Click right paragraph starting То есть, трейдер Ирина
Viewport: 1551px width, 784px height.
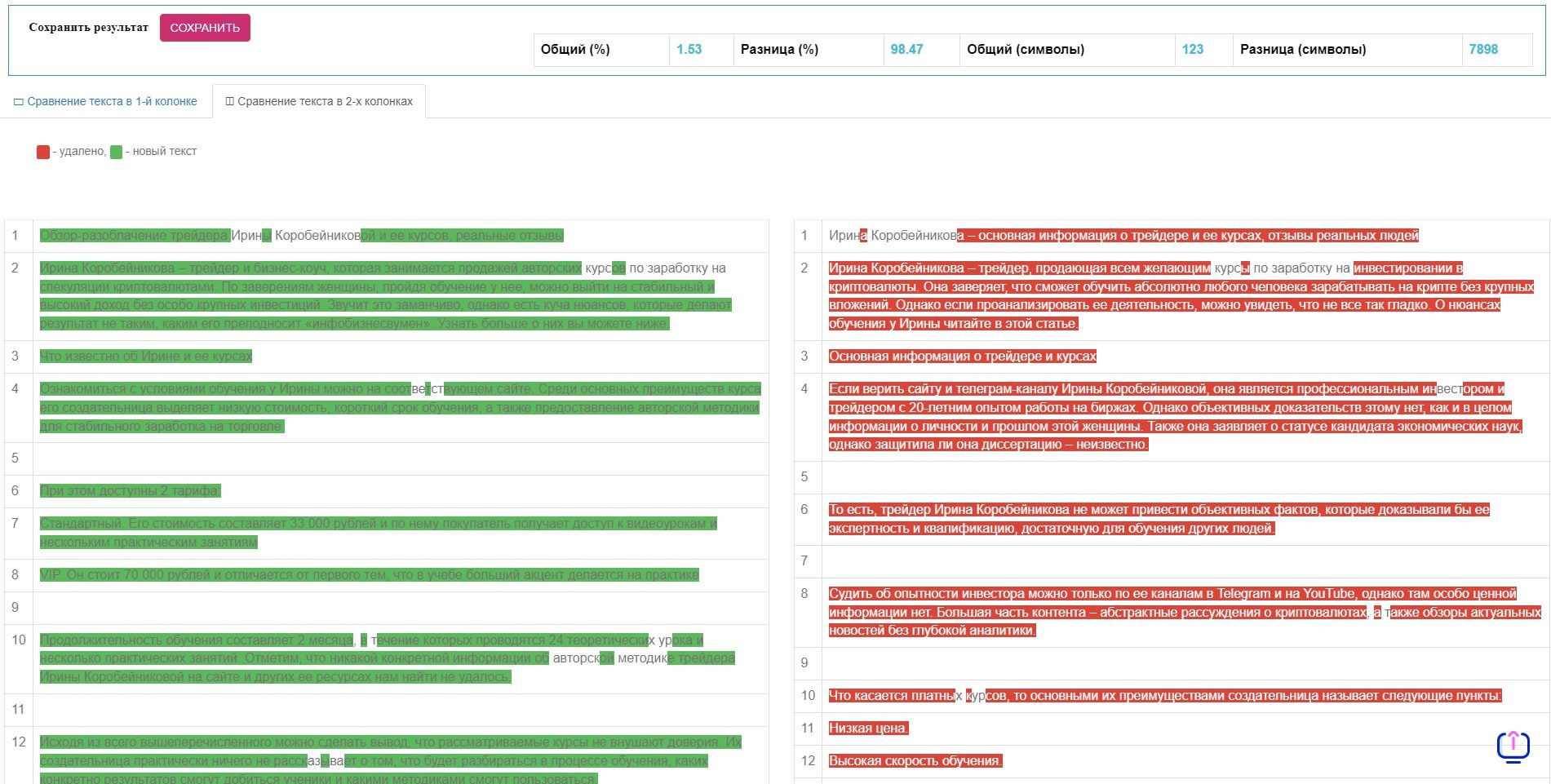coord(1159,519)
